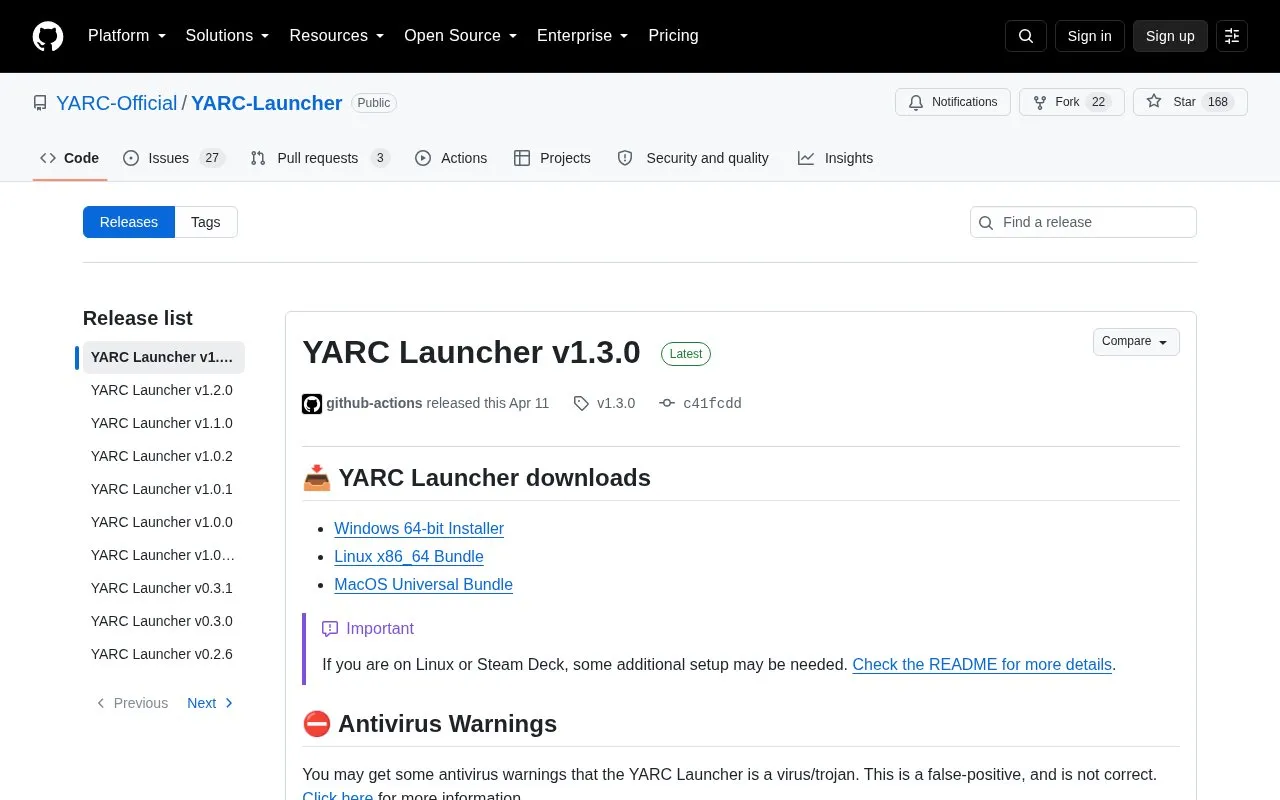Click the Star icon
The image size is (1280, 800).
point(1154,102)
